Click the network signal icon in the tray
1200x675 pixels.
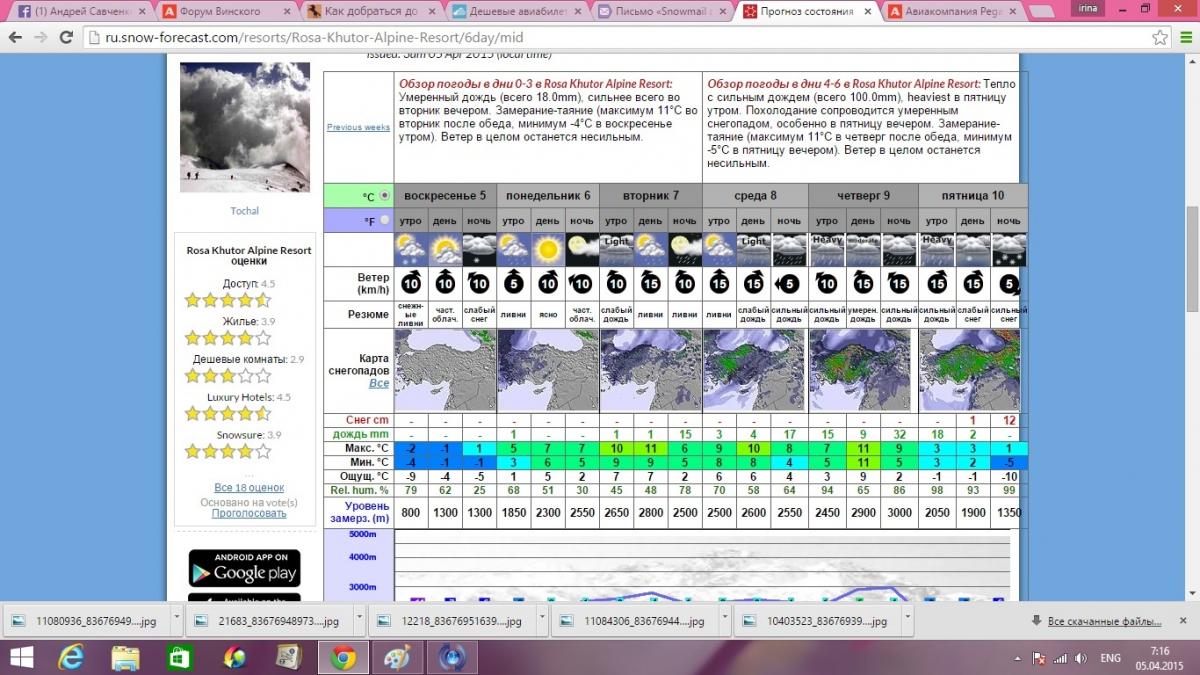click(1060, 658)
